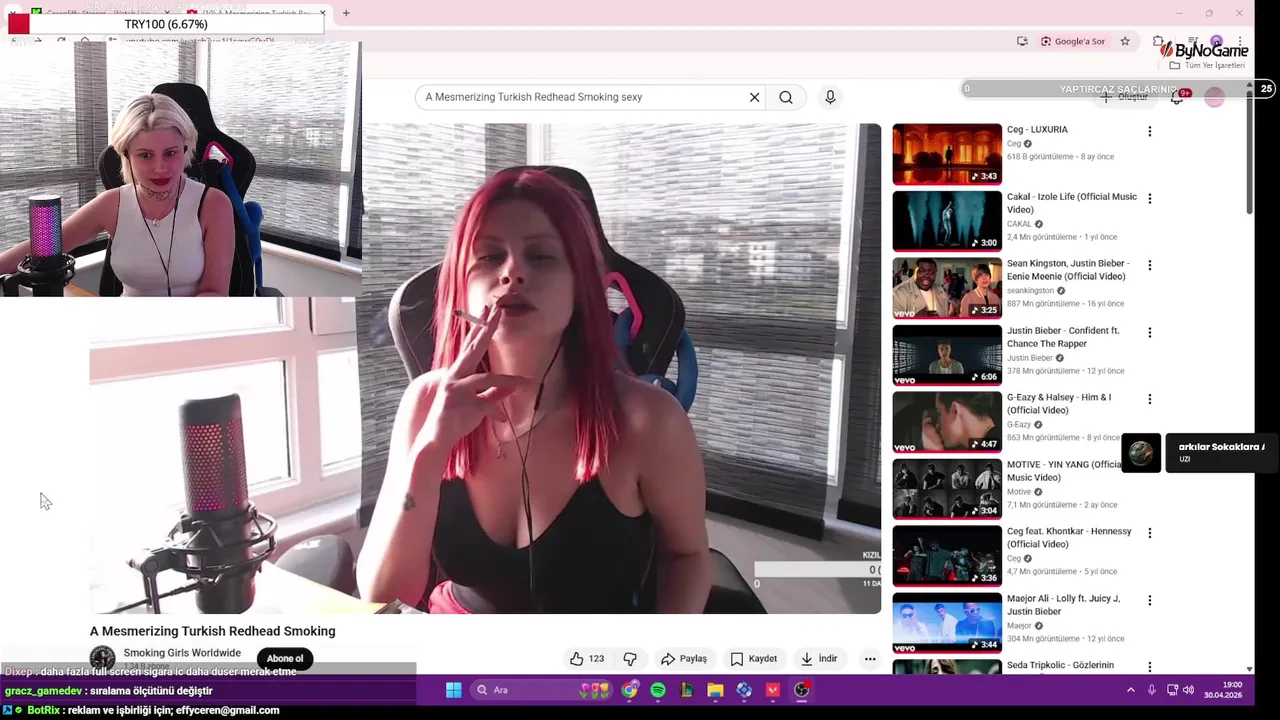1280x720 pixels.
Task: Click Maejor channel name
Action: coord(1019,625)
